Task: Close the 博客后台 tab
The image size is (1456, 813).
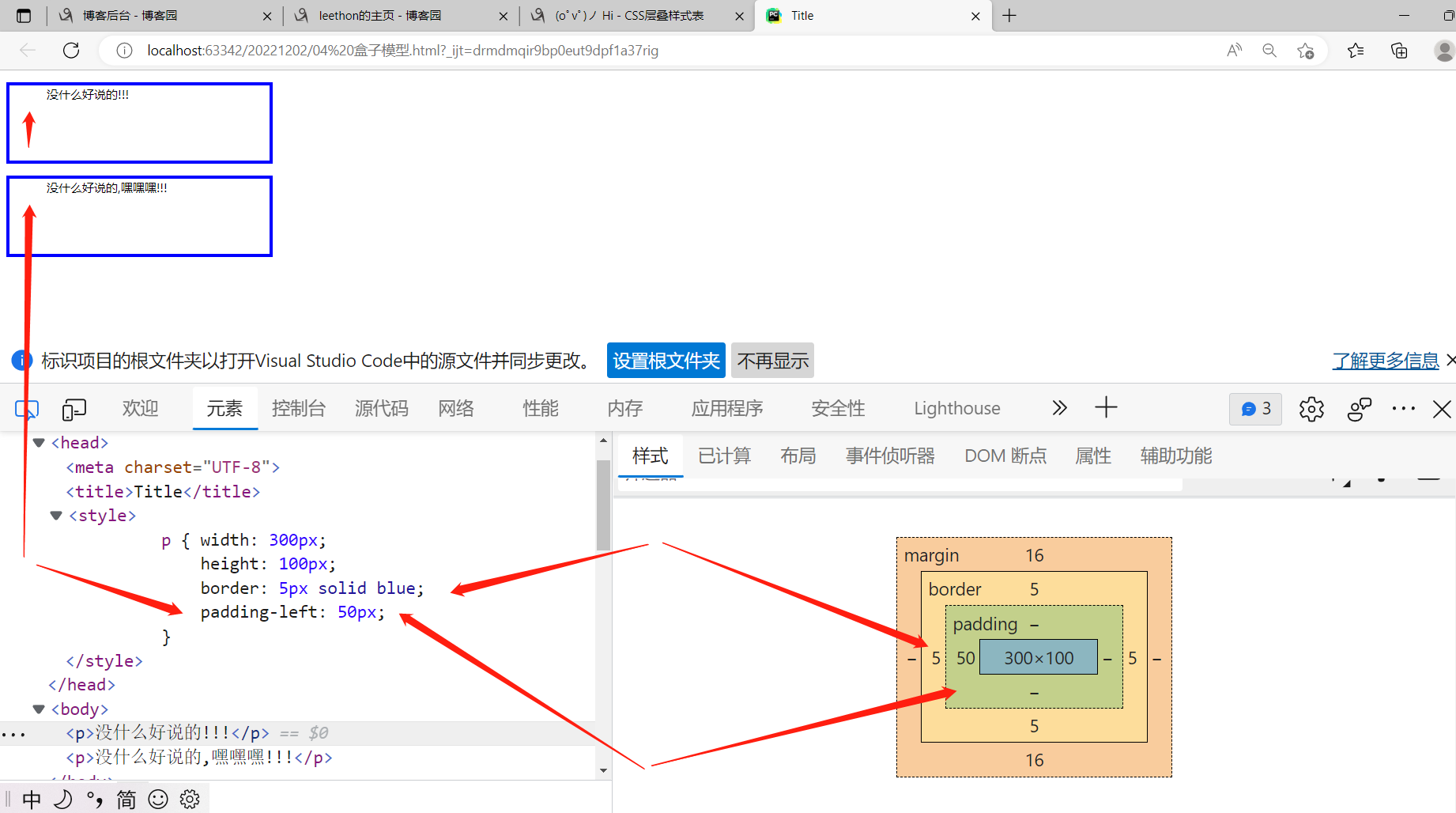Action: (x=266, y=16)
